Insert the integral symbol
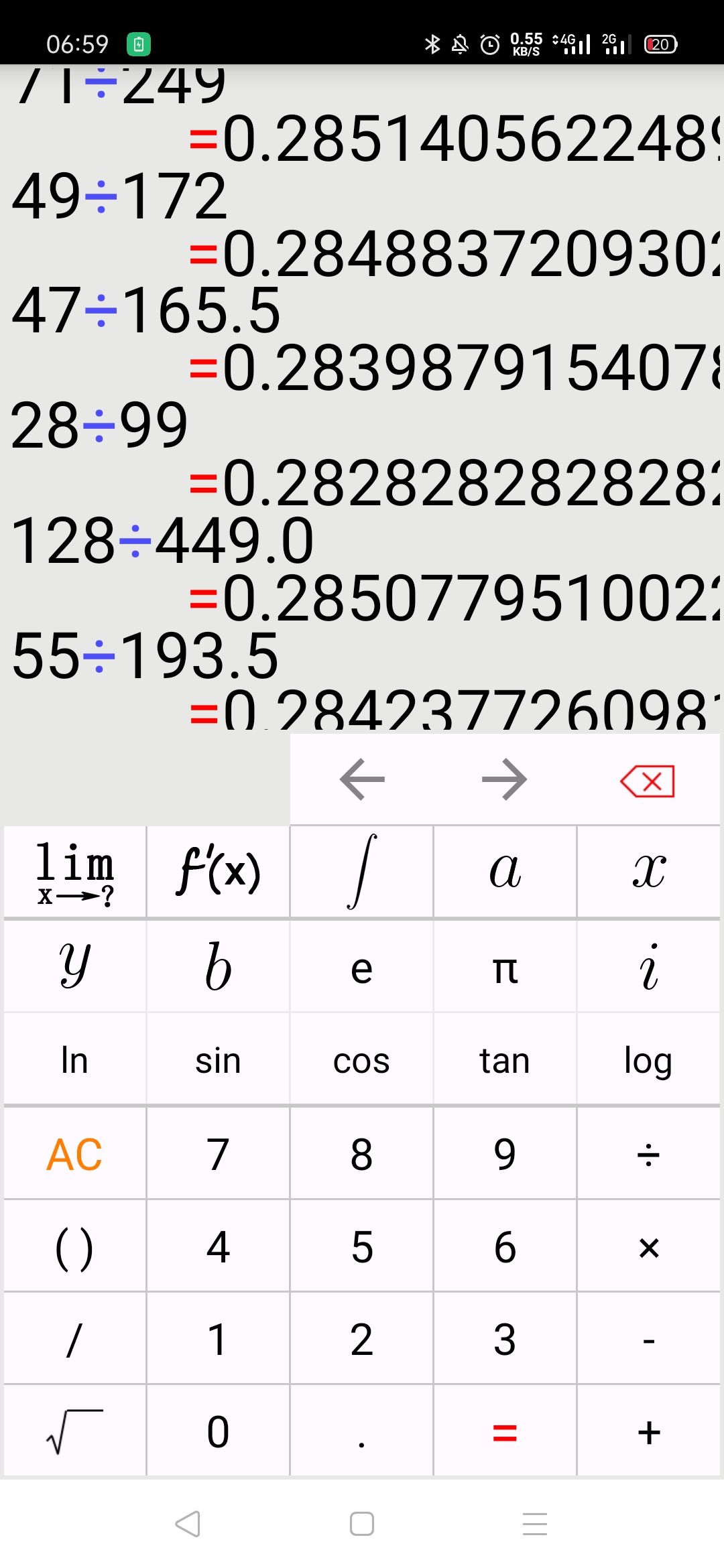 tap(361, 872)
